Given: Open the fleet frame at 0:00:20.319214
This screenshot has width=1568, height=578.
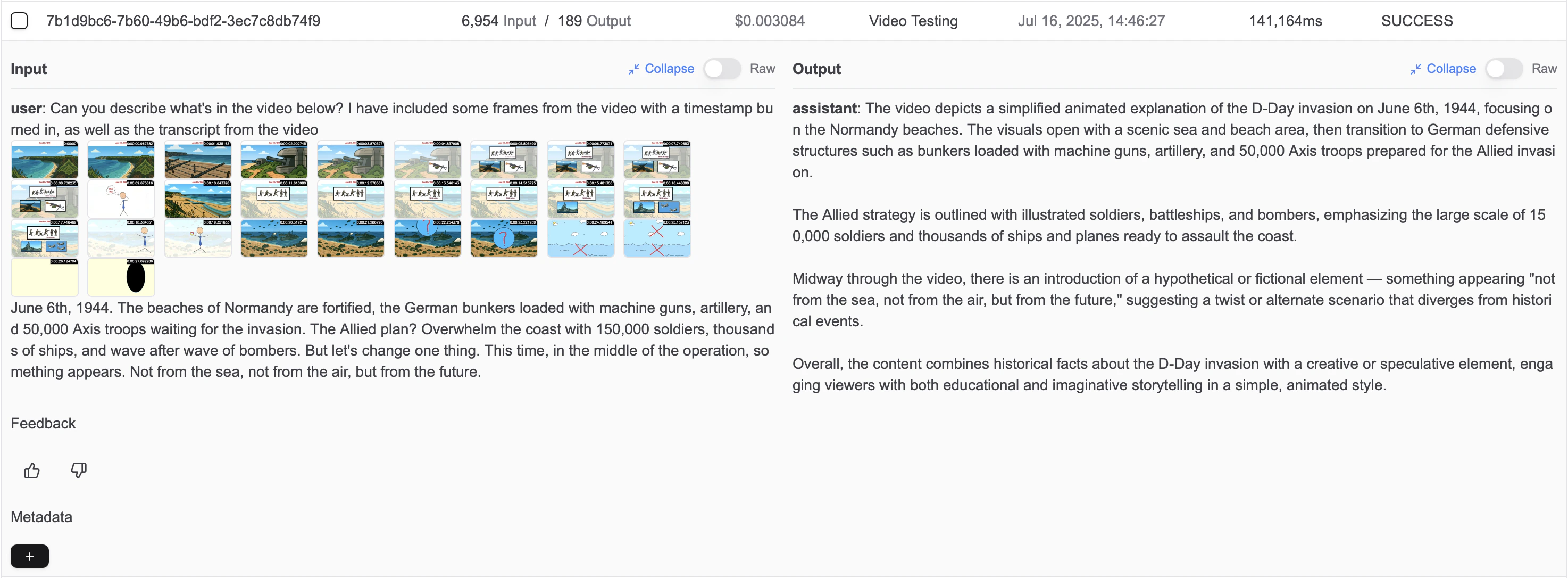Looking at the screenshot, I should (x=274, y=238).
